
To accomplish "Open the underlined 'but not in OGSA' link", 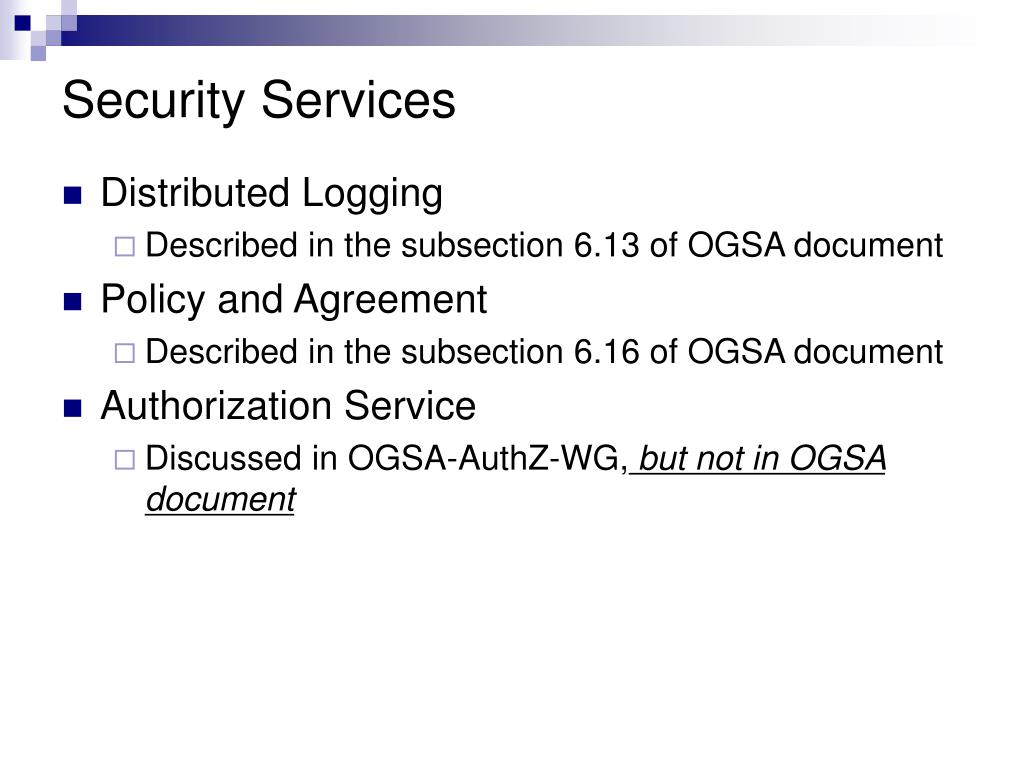I will [762, 458].
